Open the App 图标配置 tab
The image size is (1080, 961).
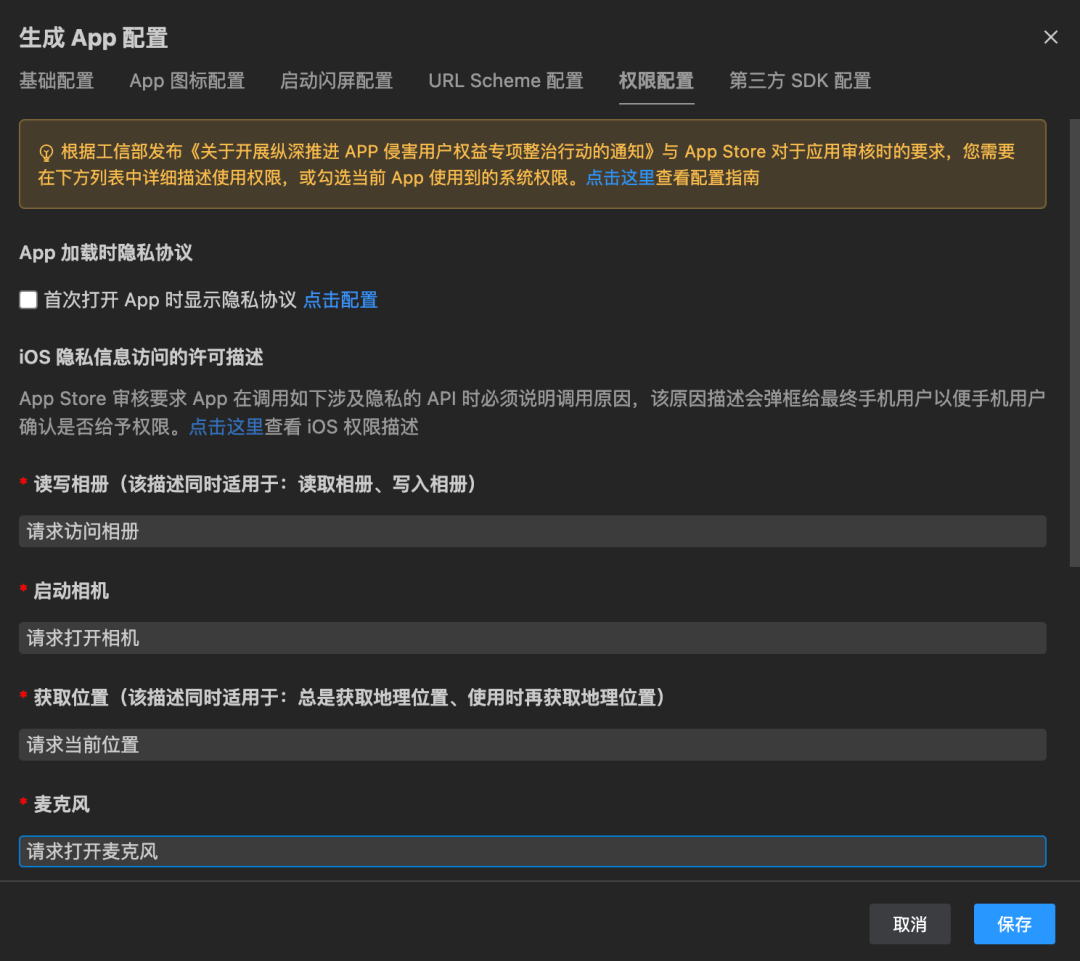pos(186,81)
